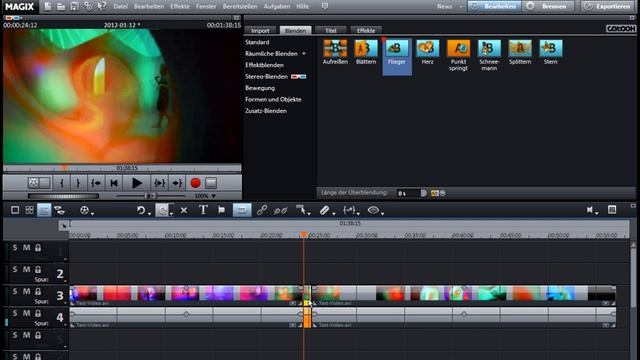Click the delete X tool in timeline toolbar

(184, 210)
